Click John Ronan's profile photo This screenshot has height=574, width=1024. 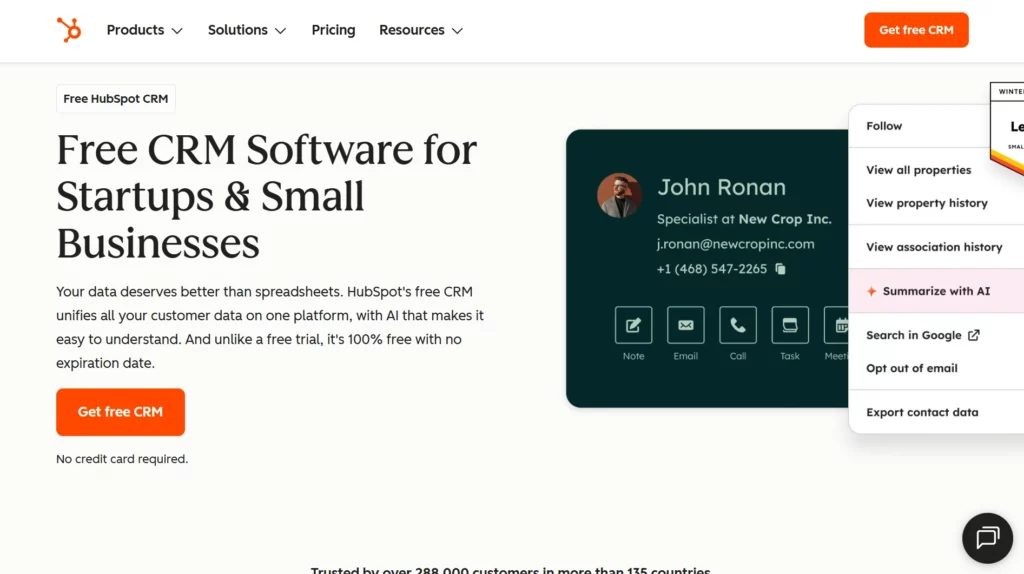[x=619, y=195]
